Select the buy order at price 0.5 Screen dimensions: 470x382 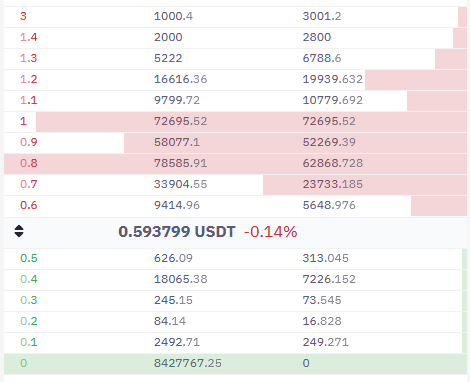pyautogui.click(x=235, y=258)
